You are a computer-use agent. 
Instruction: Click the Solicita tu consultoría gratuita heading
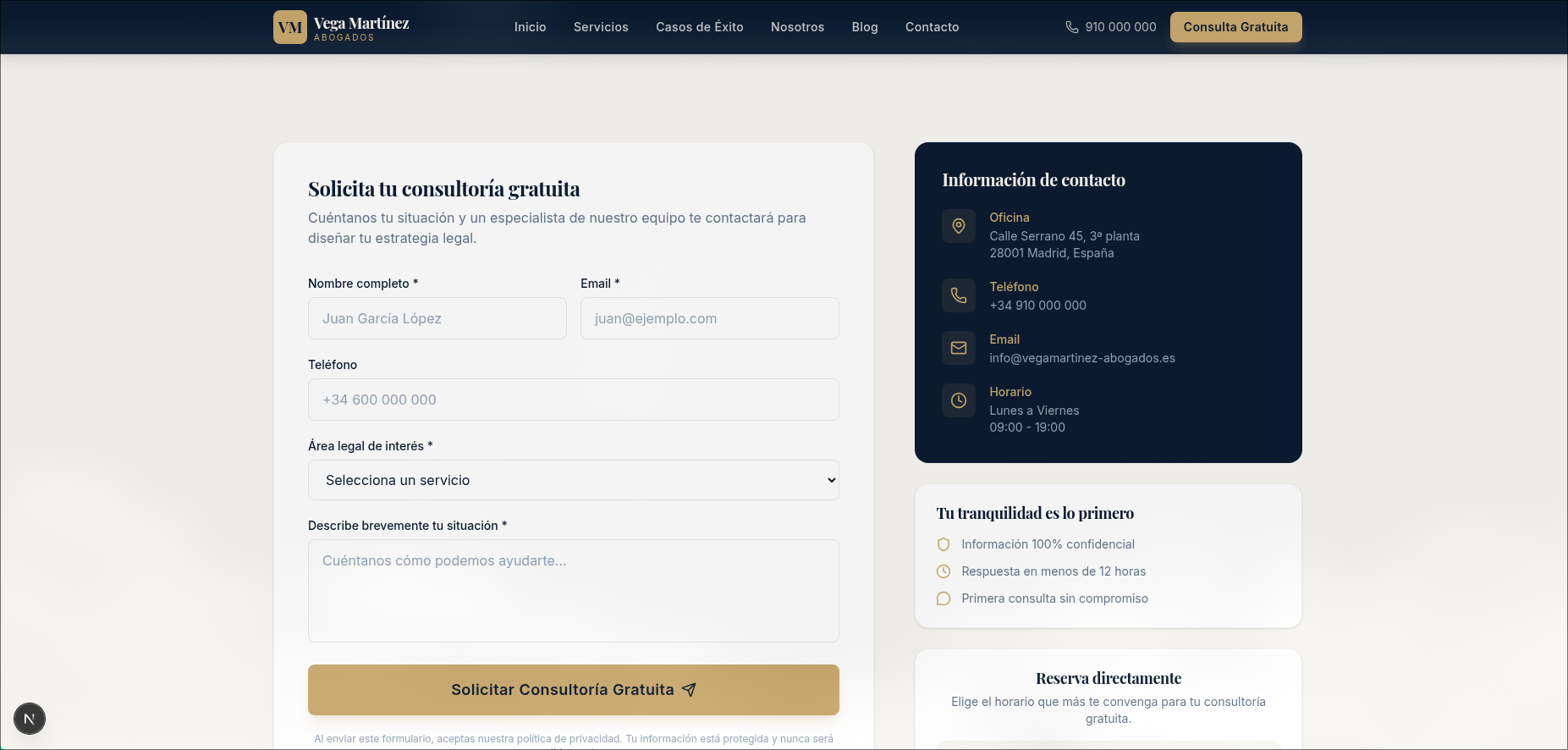[444, 189]
